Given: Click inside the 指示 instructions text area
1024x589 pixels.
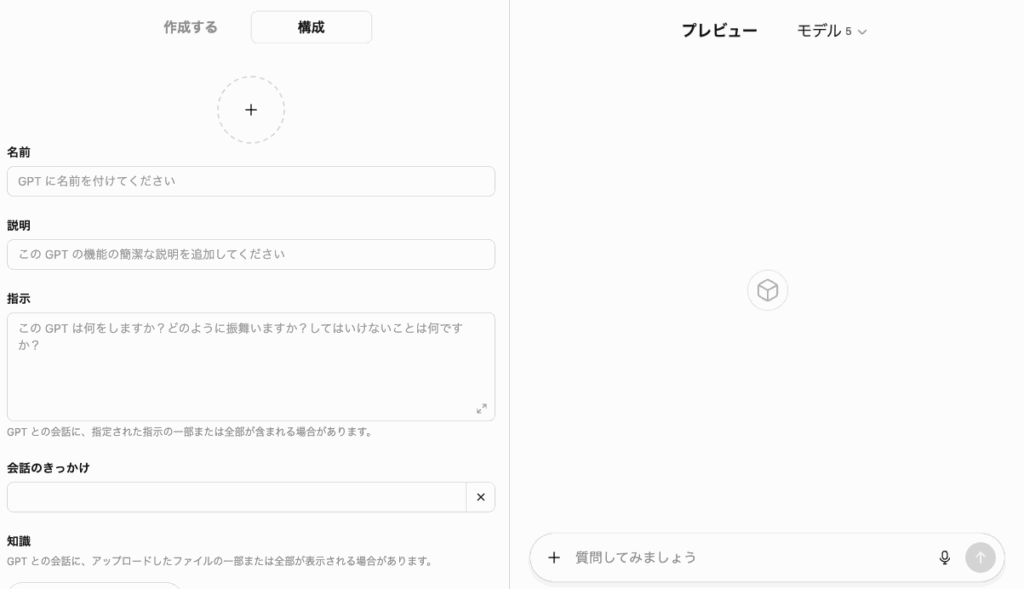Looking at the screenshot, I should [240, 370].
